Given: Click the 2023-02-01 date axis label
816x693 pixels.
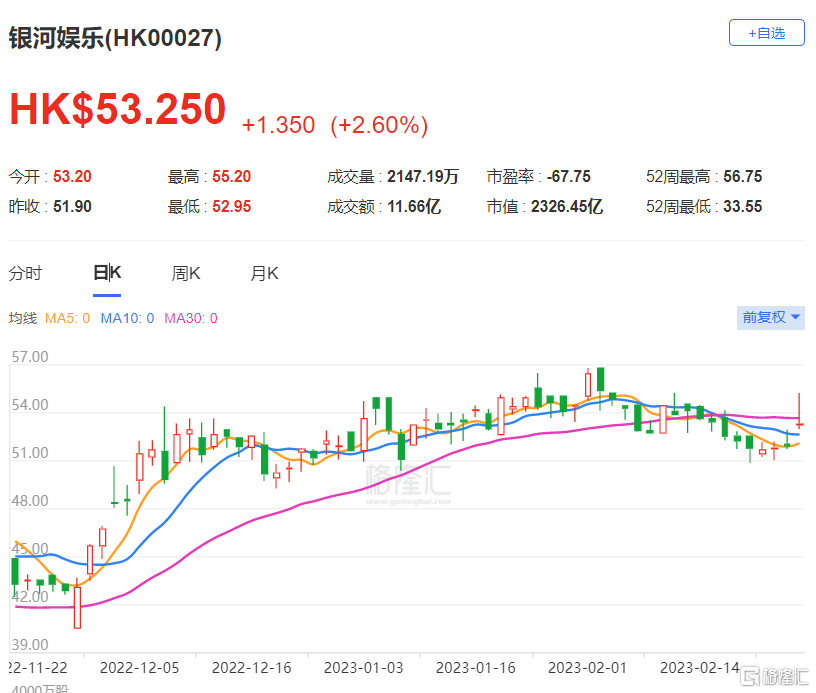Looking at the screenshot, I should 588,668.
